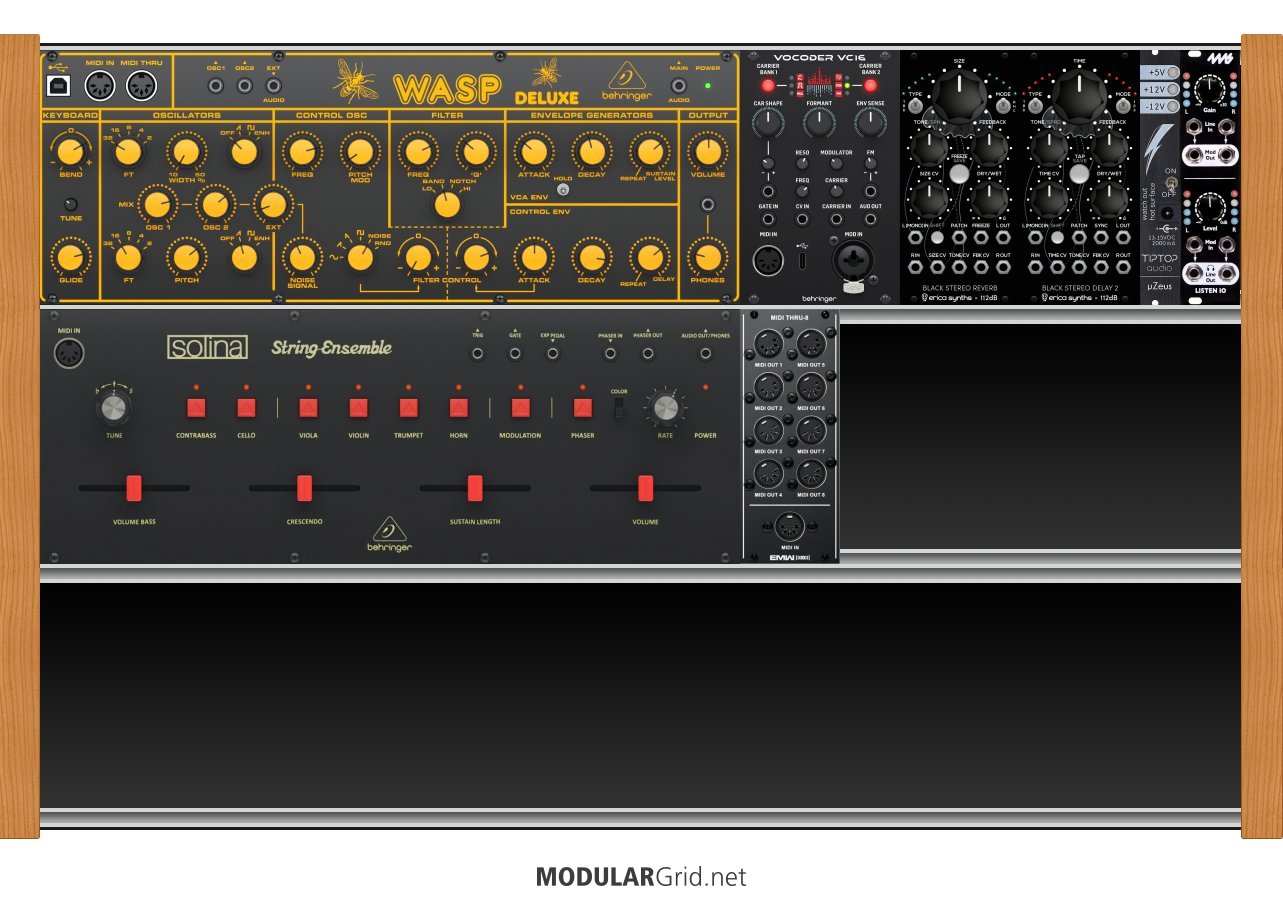Toggle the Solina VIOLIN button
Viewport: 1283px width, 898px height.
point(358,408)
